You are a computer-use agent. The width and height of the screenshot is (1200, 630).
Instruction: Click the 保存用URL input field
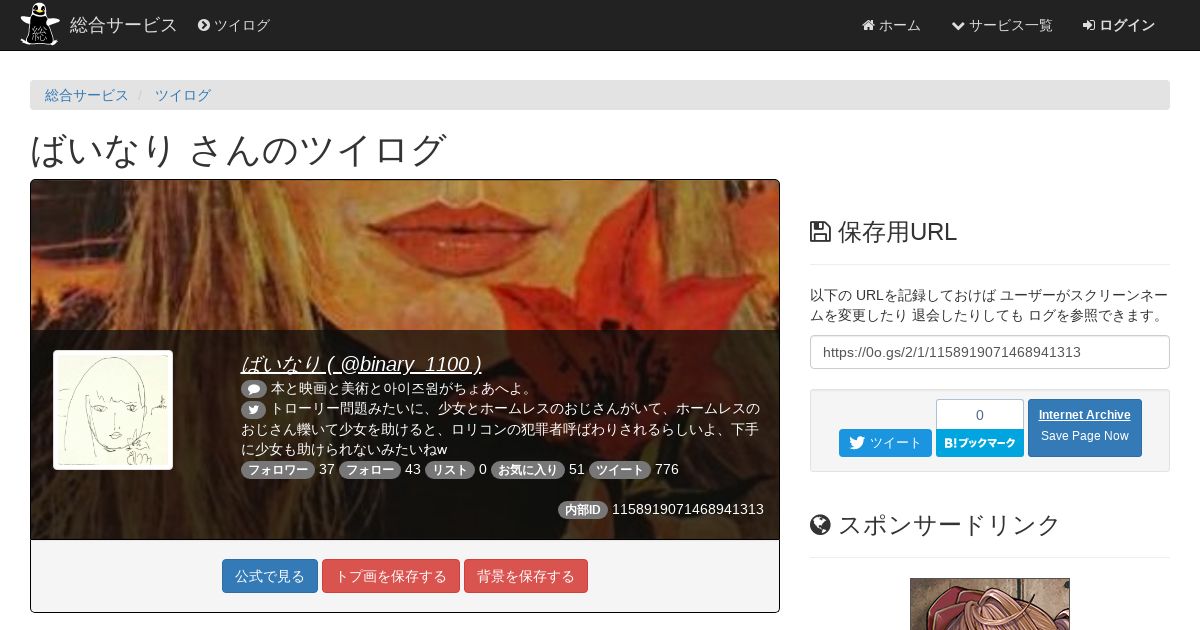[990, 352]
